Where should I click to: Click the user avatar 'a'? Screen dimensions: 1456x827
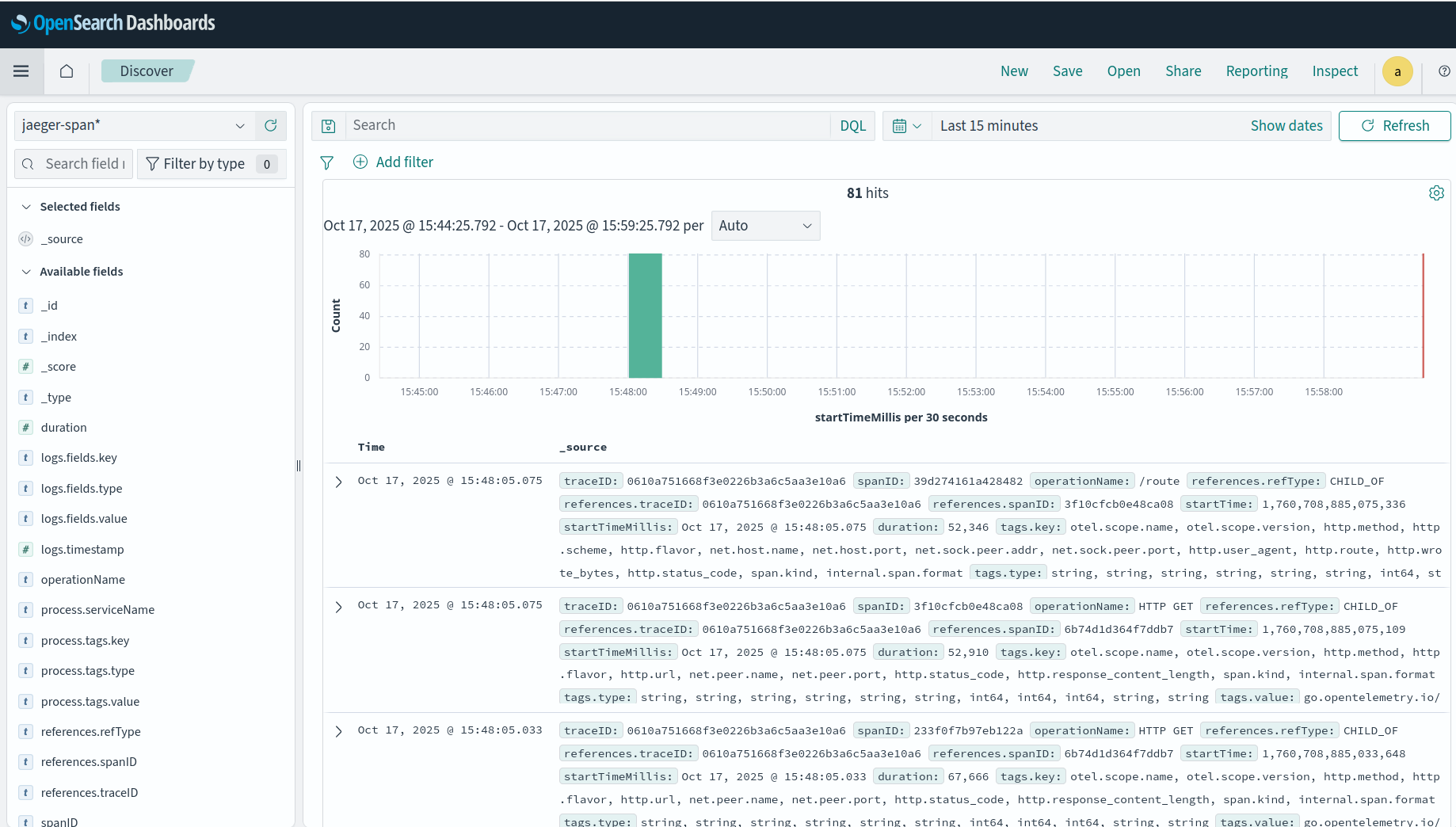1397,71
